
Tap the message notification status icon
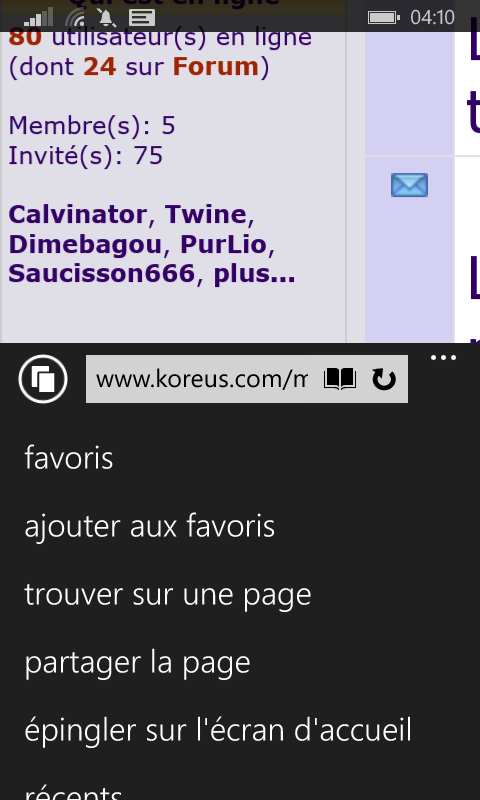(x=142, y=18)
